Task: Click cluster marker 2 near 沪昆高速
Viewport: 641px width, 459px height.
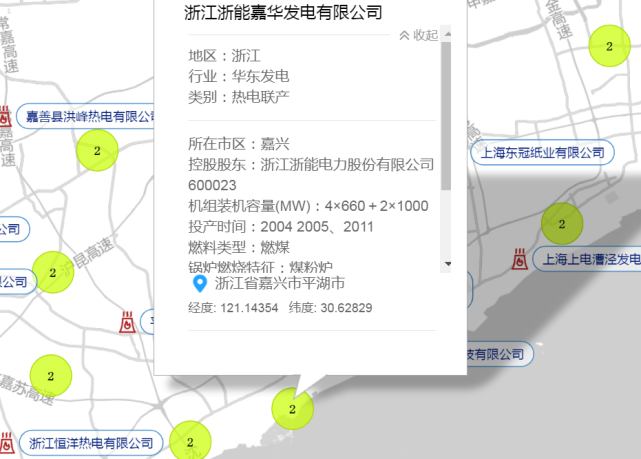Action: tap(53, 272)
